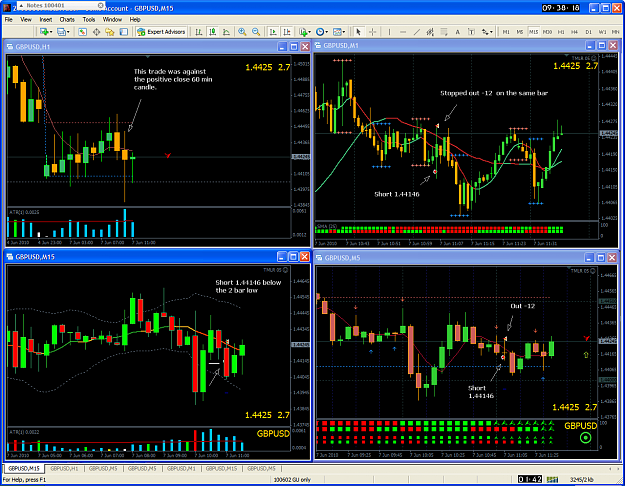This screenshot has width=625, height=486.
Task: Open the Window menu
Action: (x=112, y=20)
